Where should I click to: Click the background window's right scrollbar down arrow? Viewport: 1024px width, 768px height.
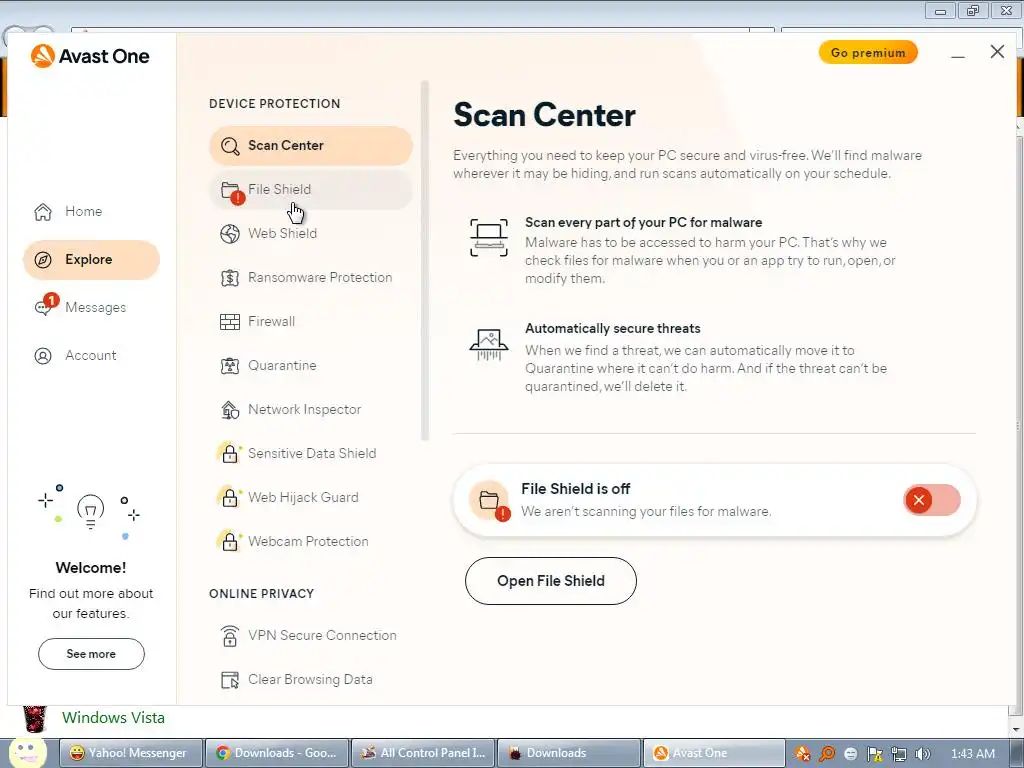pos(1017,729)
